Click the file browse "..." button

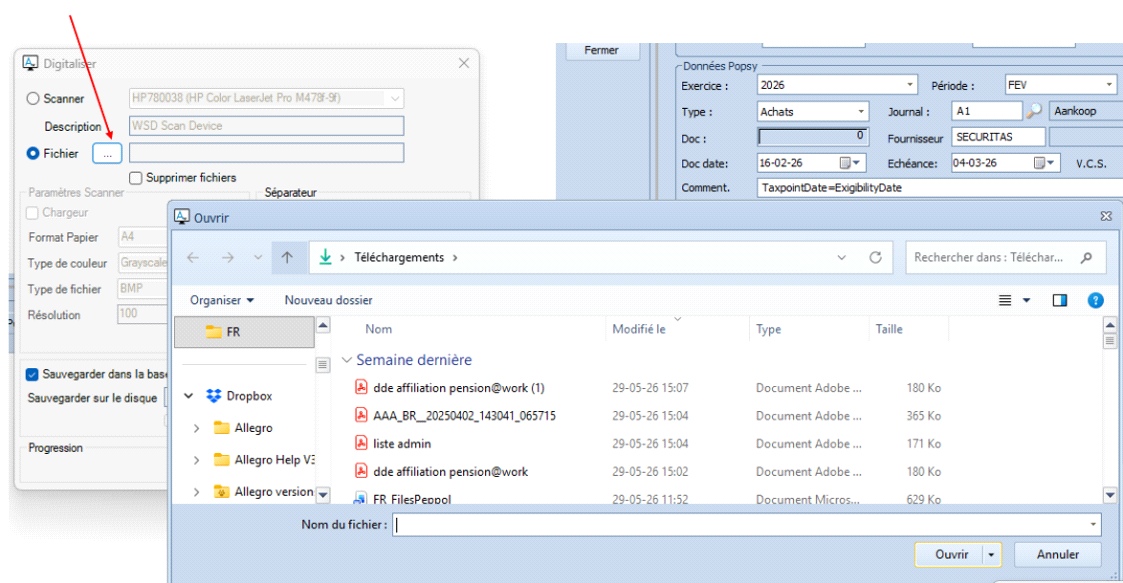tap(107, 153)
